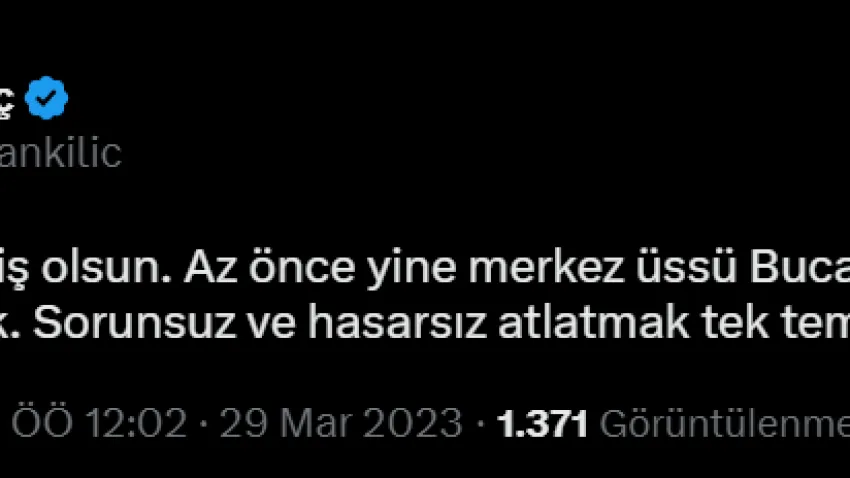Viewport: 850px width, 478px height.
Task: Click the word "merkez" in tweet
Action: (x=546, y=268)
